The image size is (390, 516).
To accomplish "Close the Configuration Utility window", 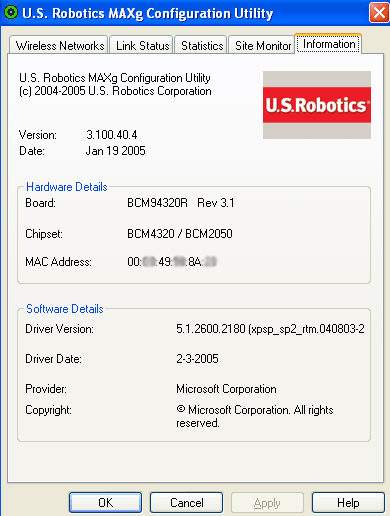I will (x=379, y=13).
